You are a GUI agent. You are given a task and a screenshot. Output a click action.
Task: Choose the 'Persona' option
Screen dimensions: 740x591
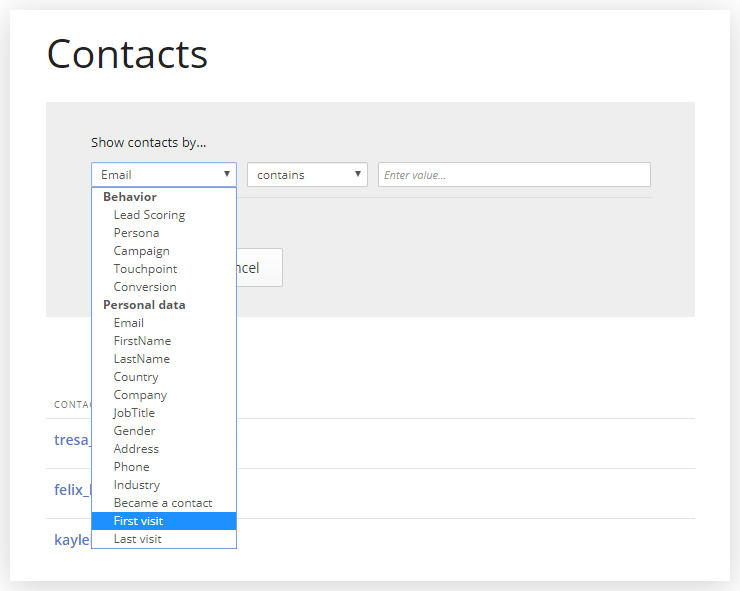pyautogui.click(x=136, y=233)
